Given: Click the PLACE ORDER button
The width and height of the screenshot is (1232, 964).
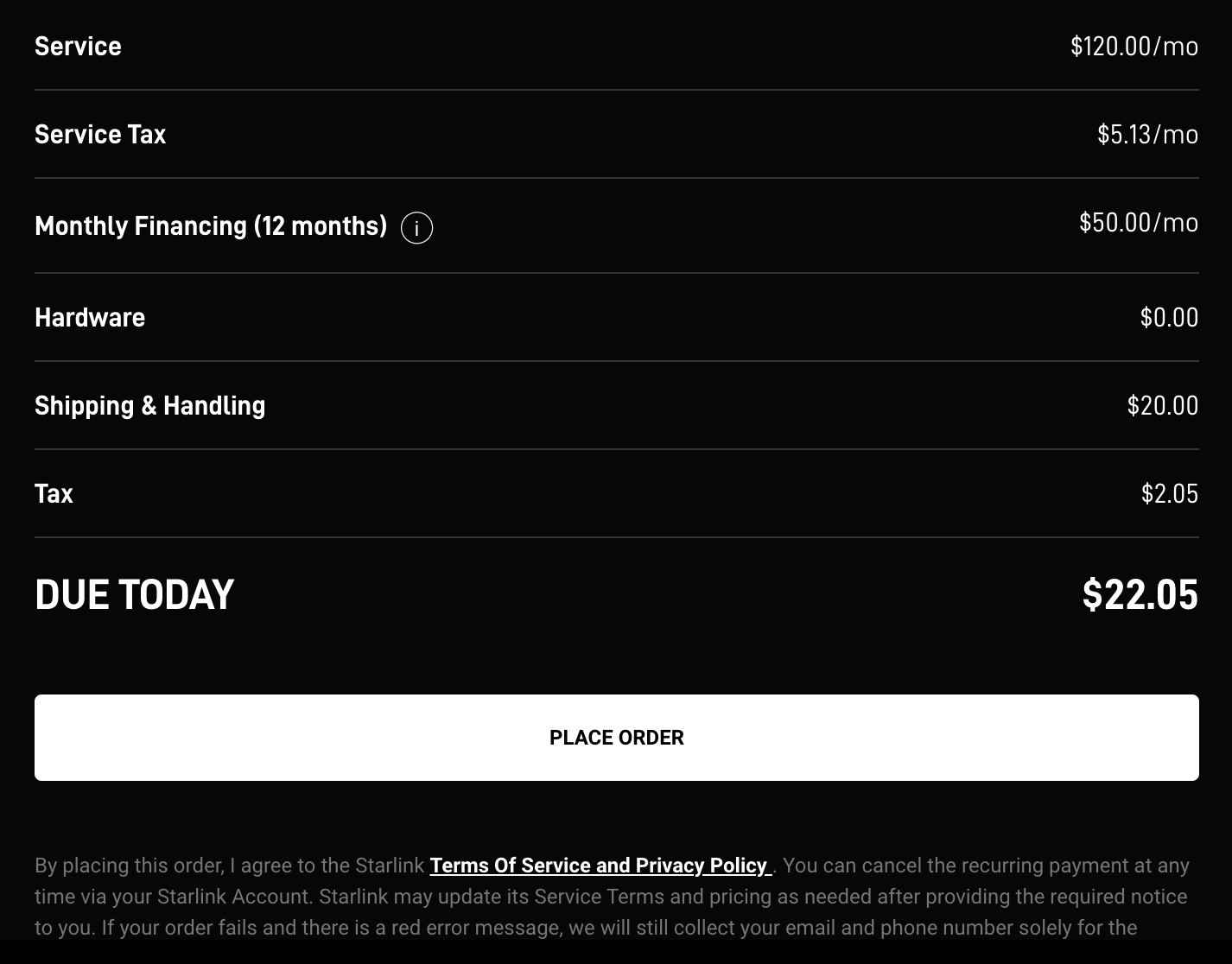Looking at the screenshot, I should pos(617,738).
